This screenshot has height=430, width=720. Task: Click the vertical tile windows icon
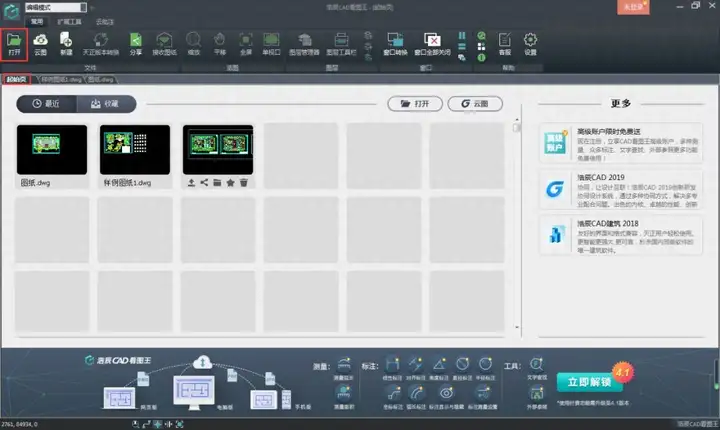(462, 35)
